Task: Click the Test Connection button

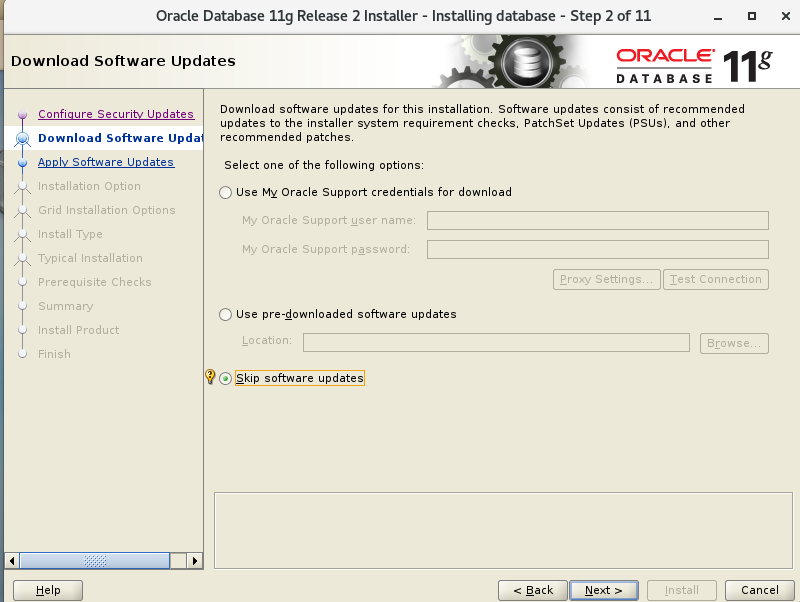Action: 715,279
